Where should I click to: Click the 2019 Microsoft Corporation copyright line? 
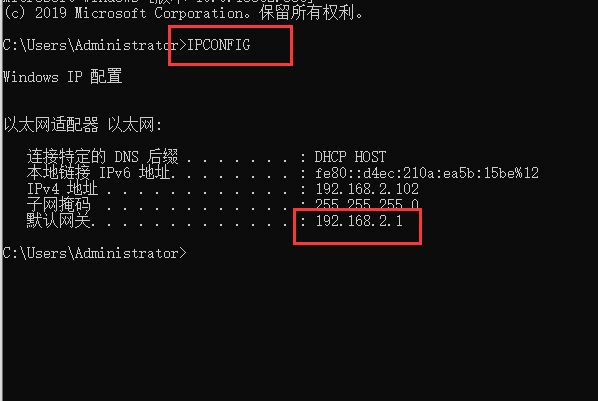(x=183, y=13)
